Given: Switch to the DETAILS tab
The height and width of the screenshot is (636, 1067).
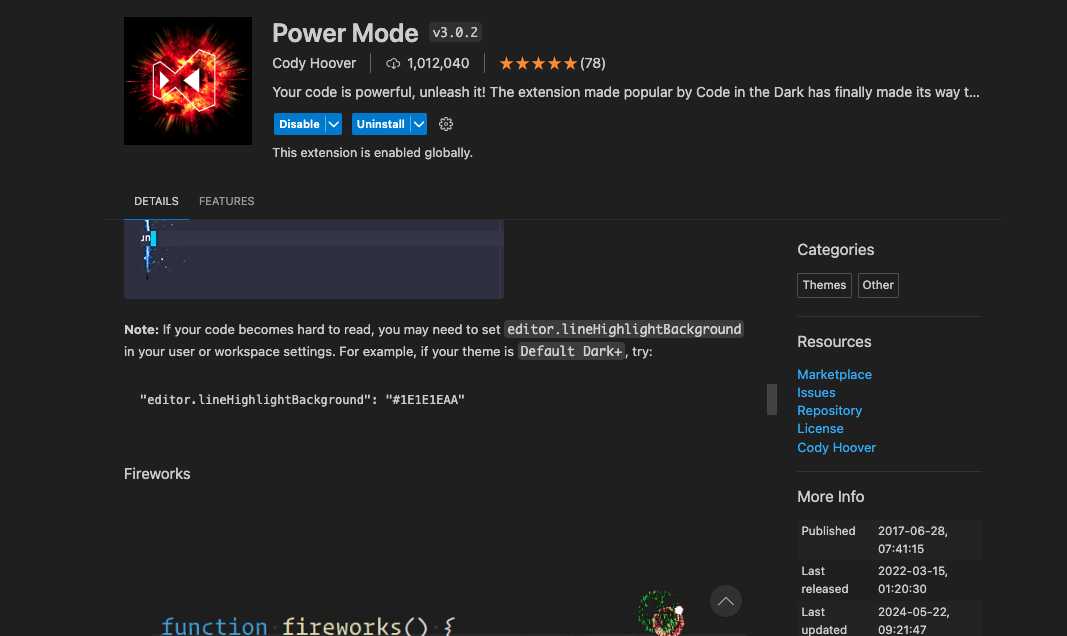Looking at the screenshot, I should pos(156,201).
